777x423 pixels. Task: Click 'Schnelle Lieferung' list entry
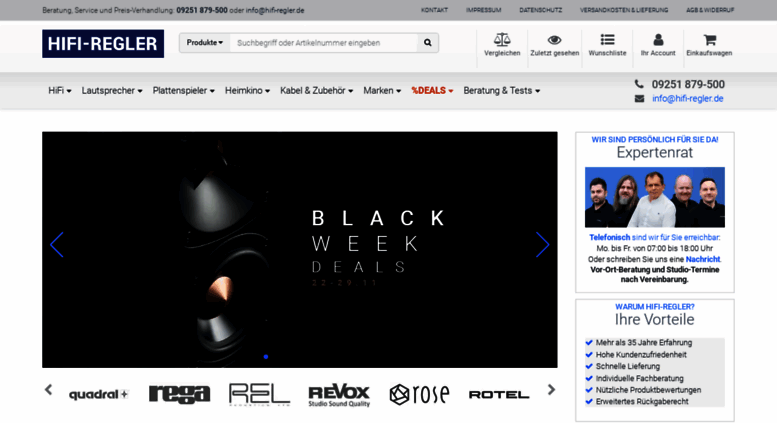point(628,367)
